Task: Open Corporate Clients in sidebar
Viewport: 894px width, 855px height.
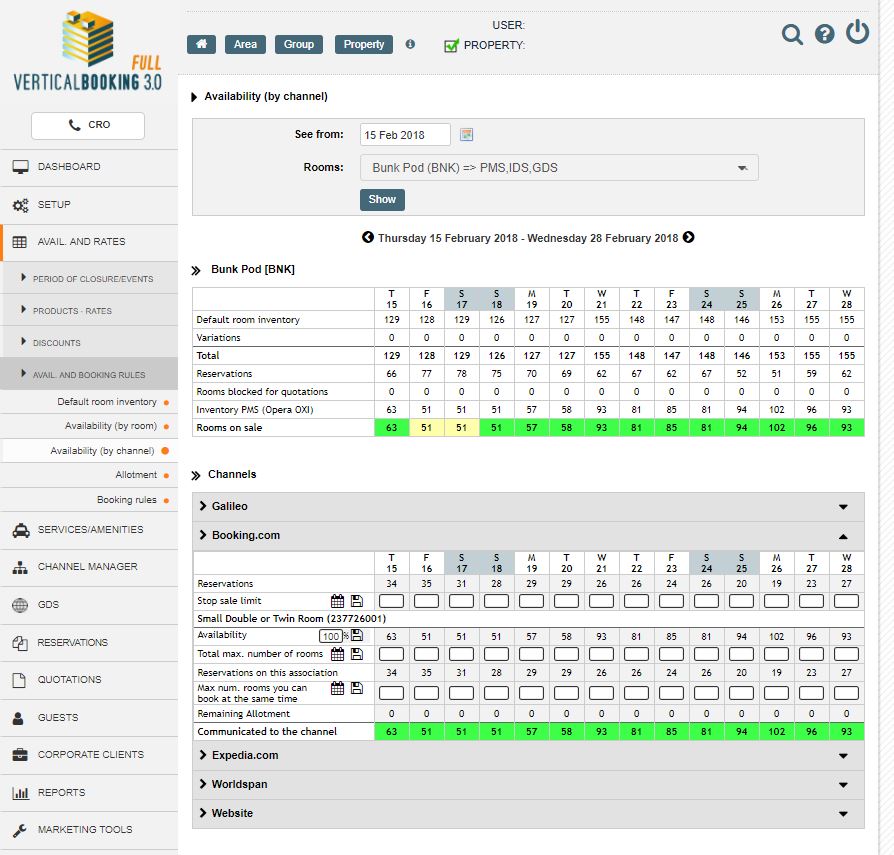Action: coord(89,755)
